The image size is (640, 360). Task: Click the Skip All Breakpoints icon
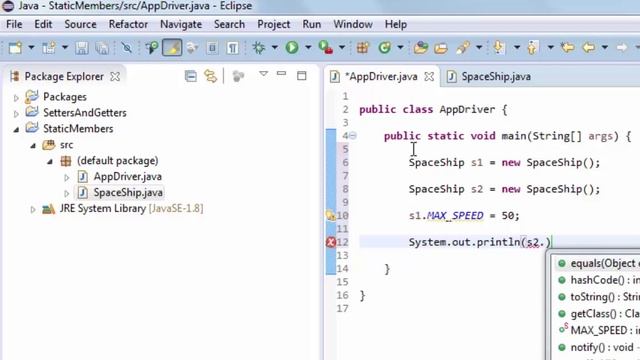[127, 48]
